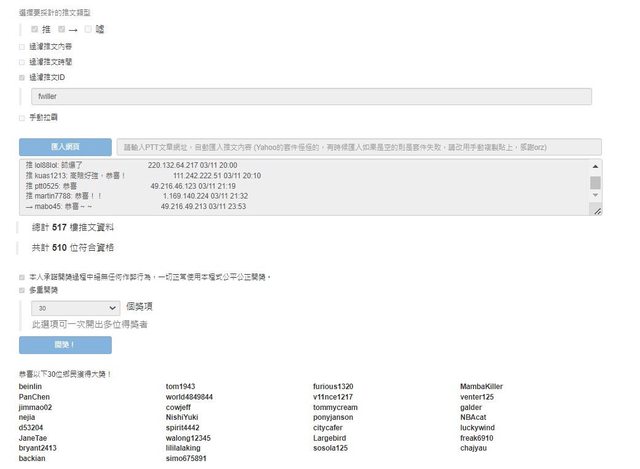Enable the 過濾推文內容 filter checkbox
Screen dimensions: 640x469
(22, 46)
